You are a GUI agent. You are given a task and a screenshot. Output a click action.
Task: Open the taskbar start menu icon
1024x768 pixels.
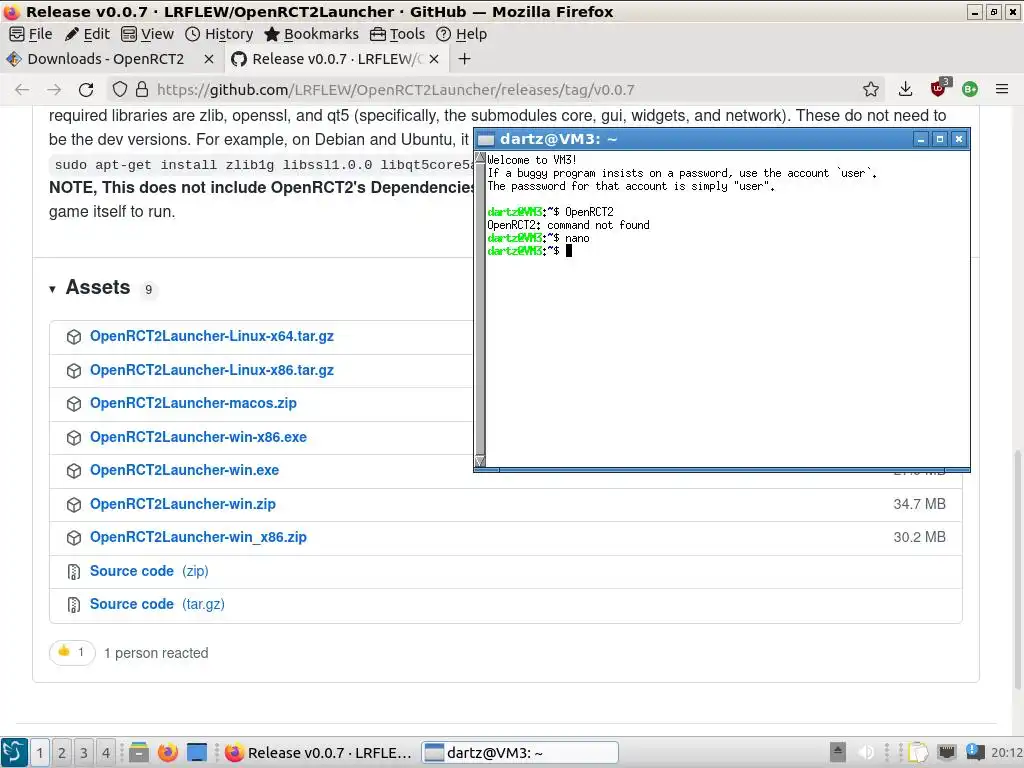(x=14, y=752)
